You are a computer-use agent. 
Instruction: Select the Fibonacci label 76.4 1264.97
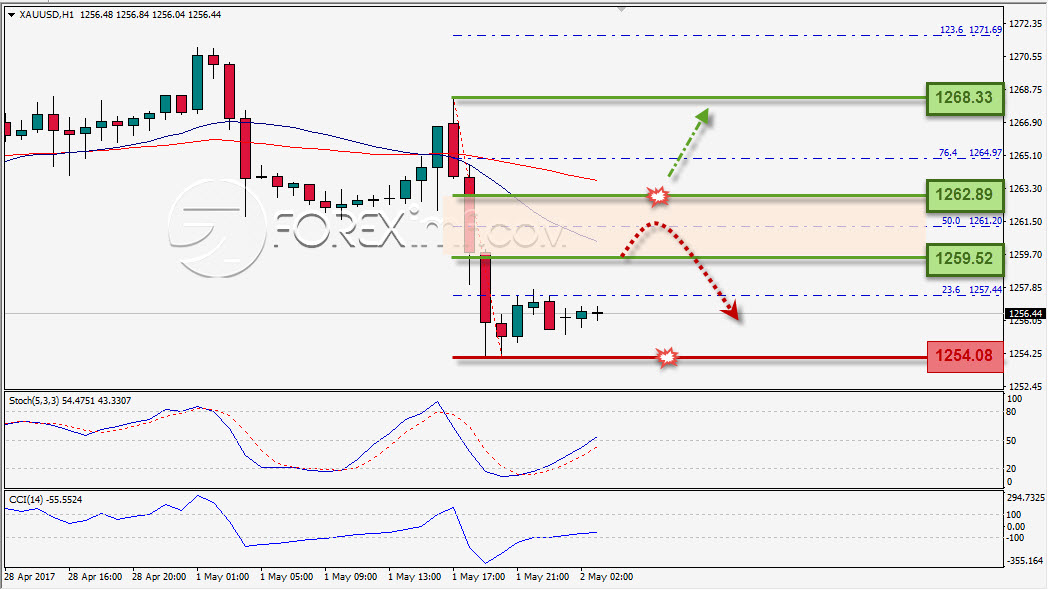[970, 153]
